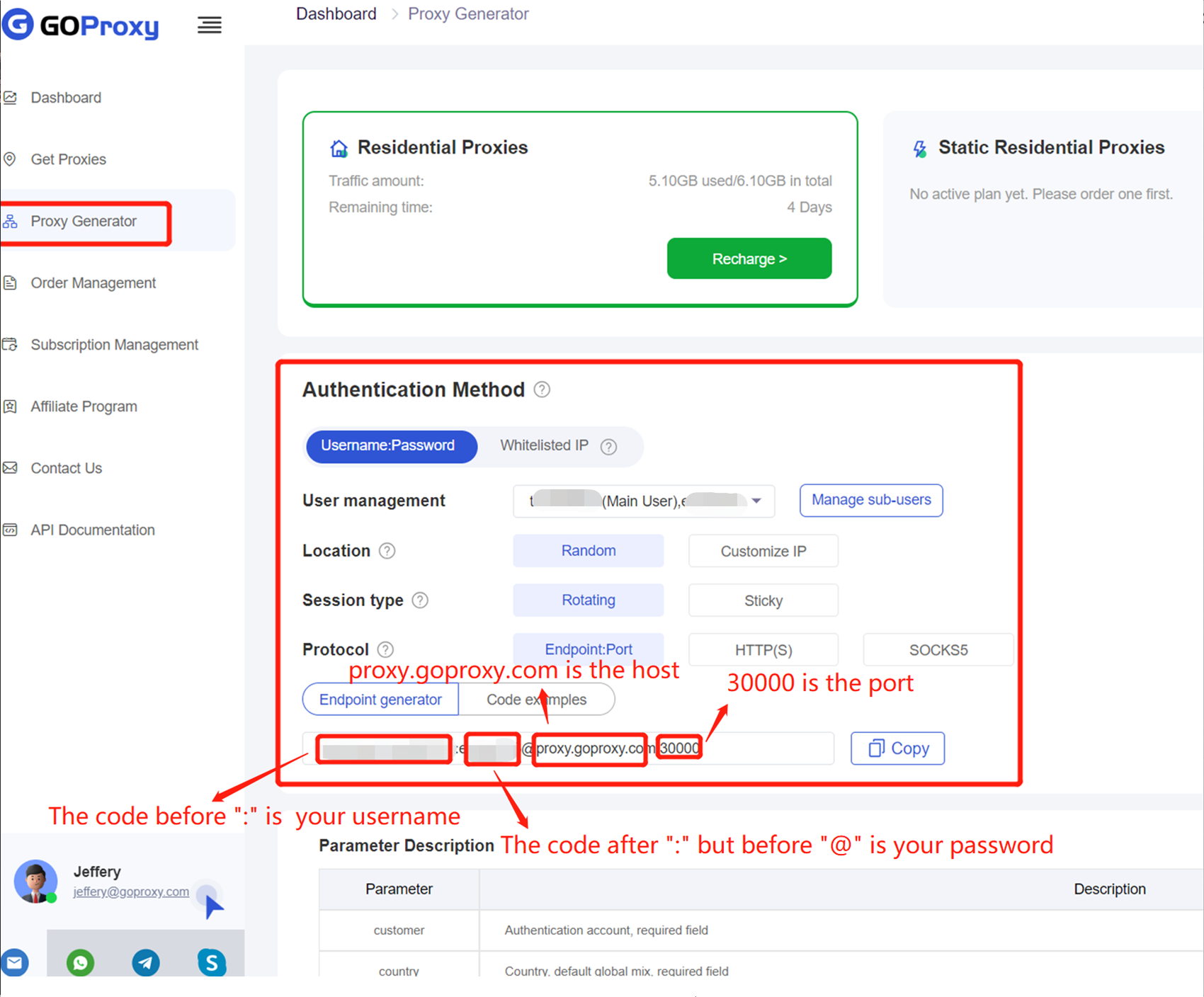
Task: Switch to Endpoint generator tab
Action: 380,700
